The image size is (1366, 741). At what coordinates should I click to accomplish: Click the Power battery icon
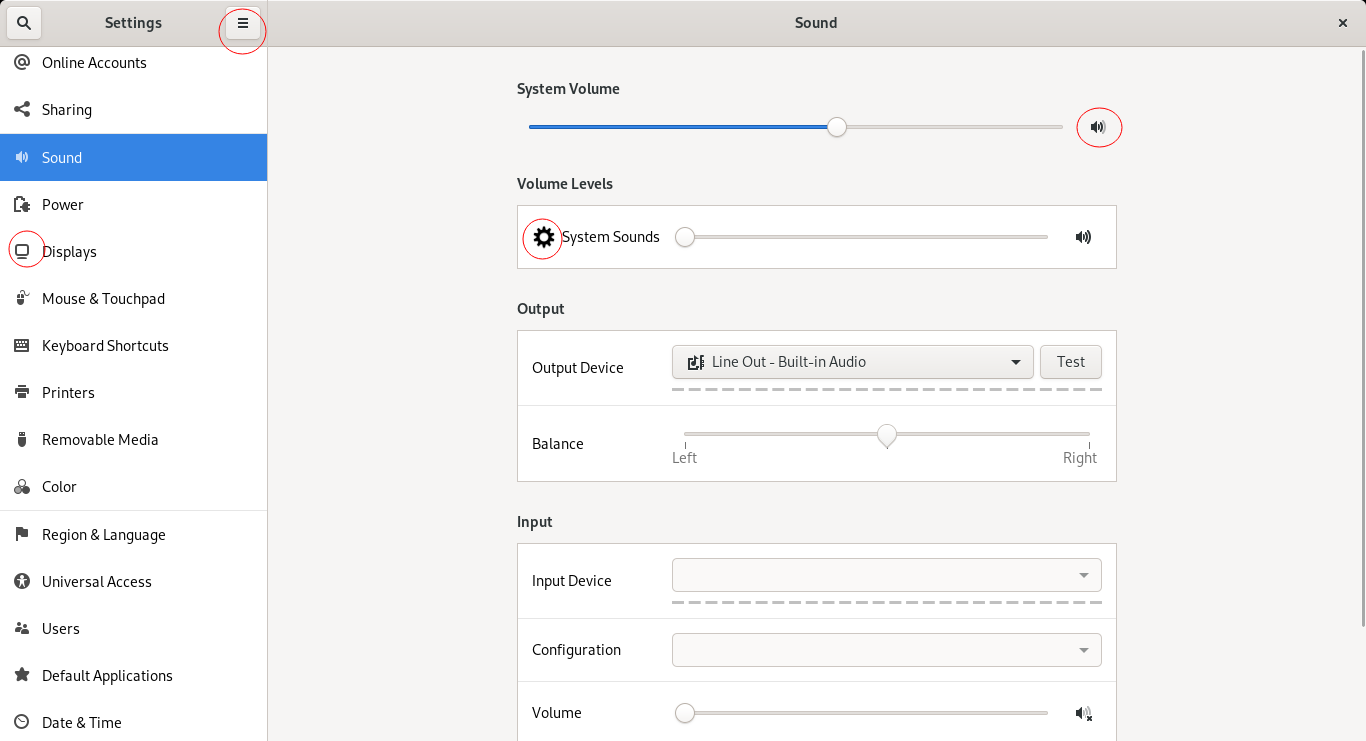22,205
